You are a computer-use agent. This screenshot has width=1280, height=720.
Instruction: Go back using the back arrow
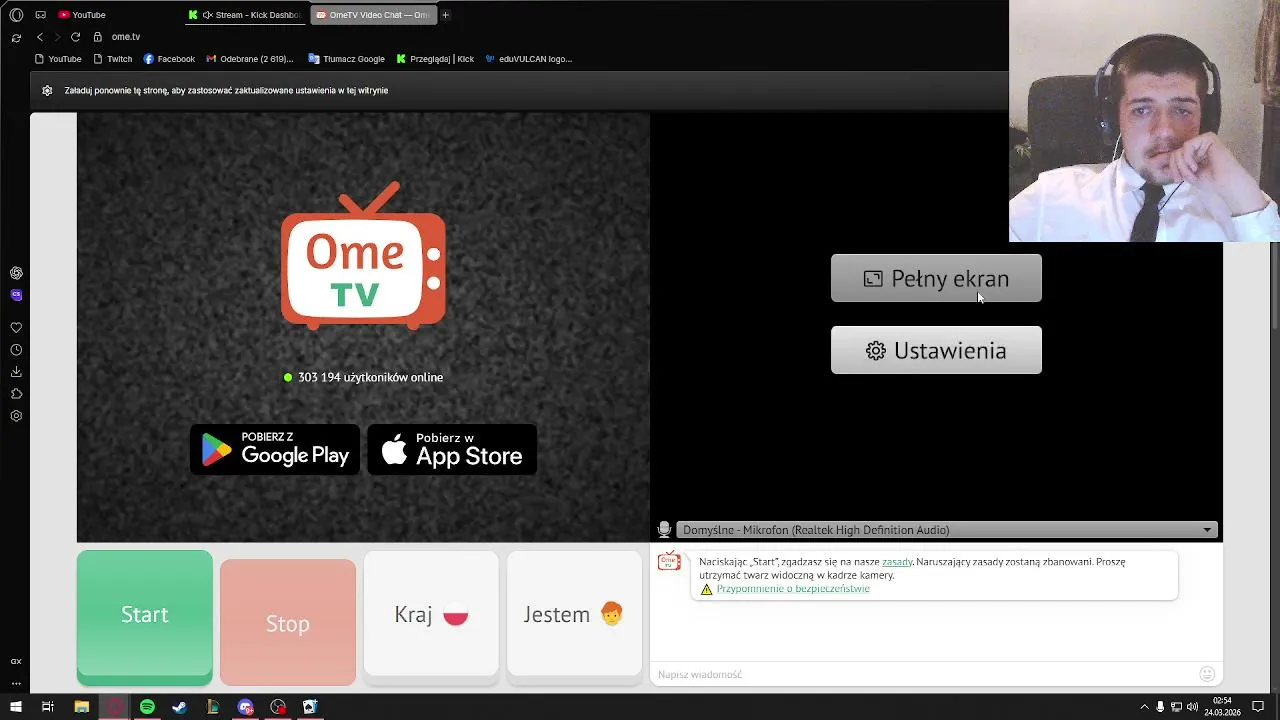tap(40, 37)
